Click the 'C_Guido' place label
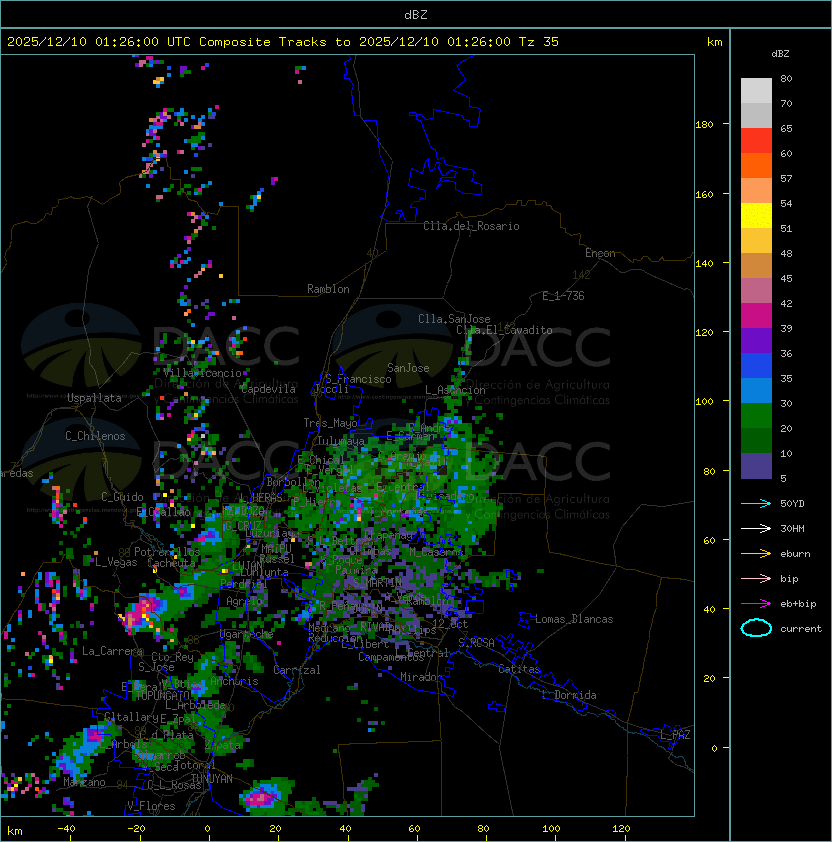This screenshot has width=832, height=842. click(x=122, y=497)
